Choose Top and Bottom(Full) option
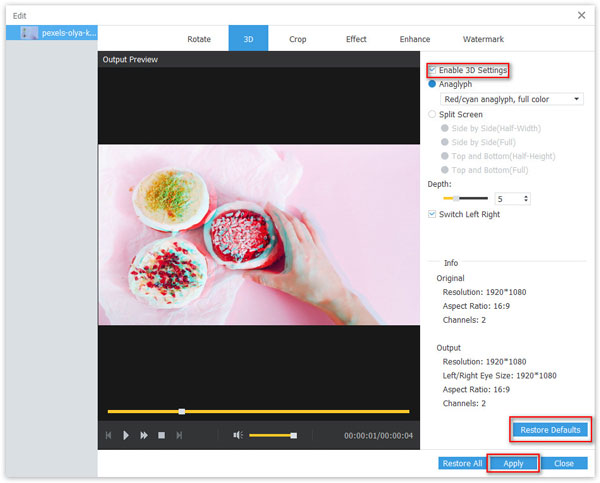The image size is (600, 483). click(x=444, y=170)
